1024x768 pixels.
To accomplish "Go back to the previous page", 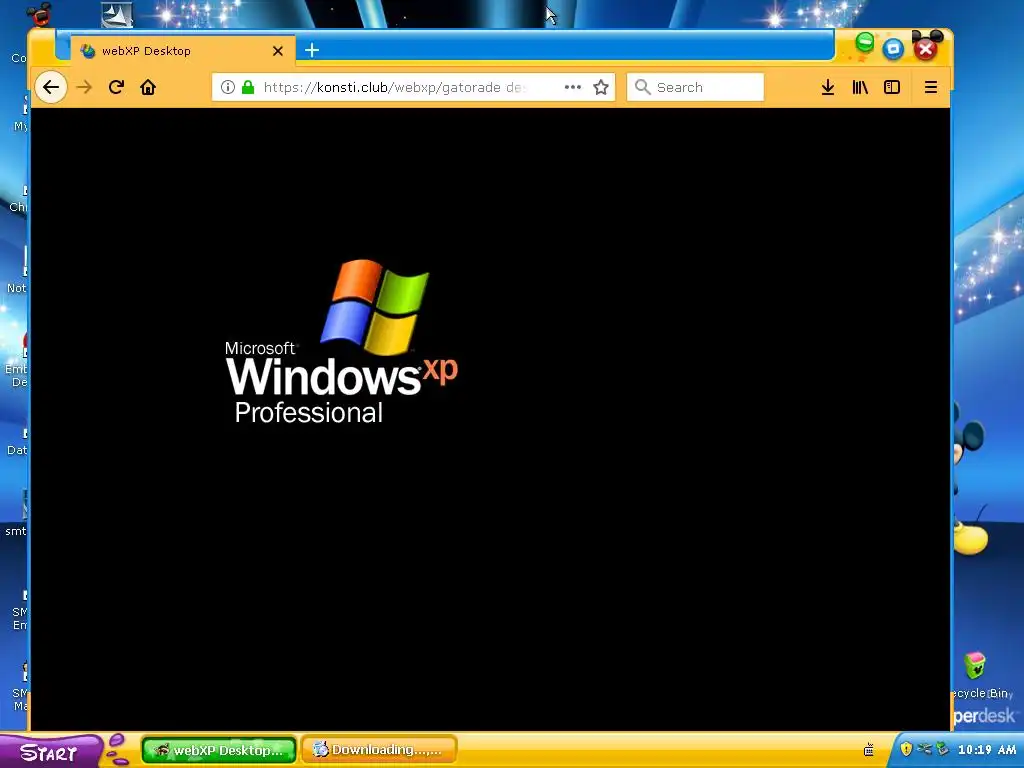I will tap(50, 88).
